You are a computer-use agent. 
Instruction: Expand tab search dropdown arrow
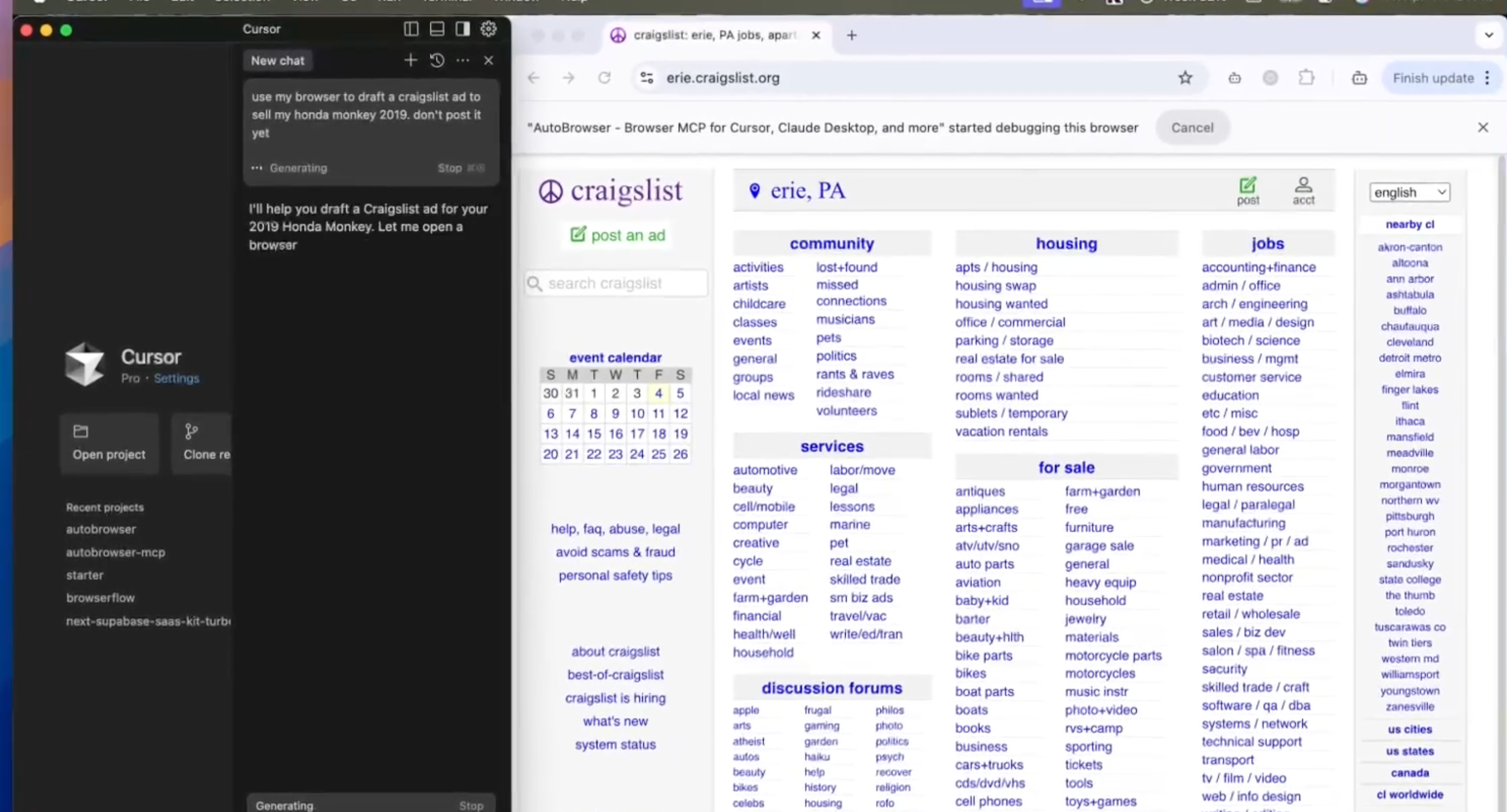point(1488,35)
